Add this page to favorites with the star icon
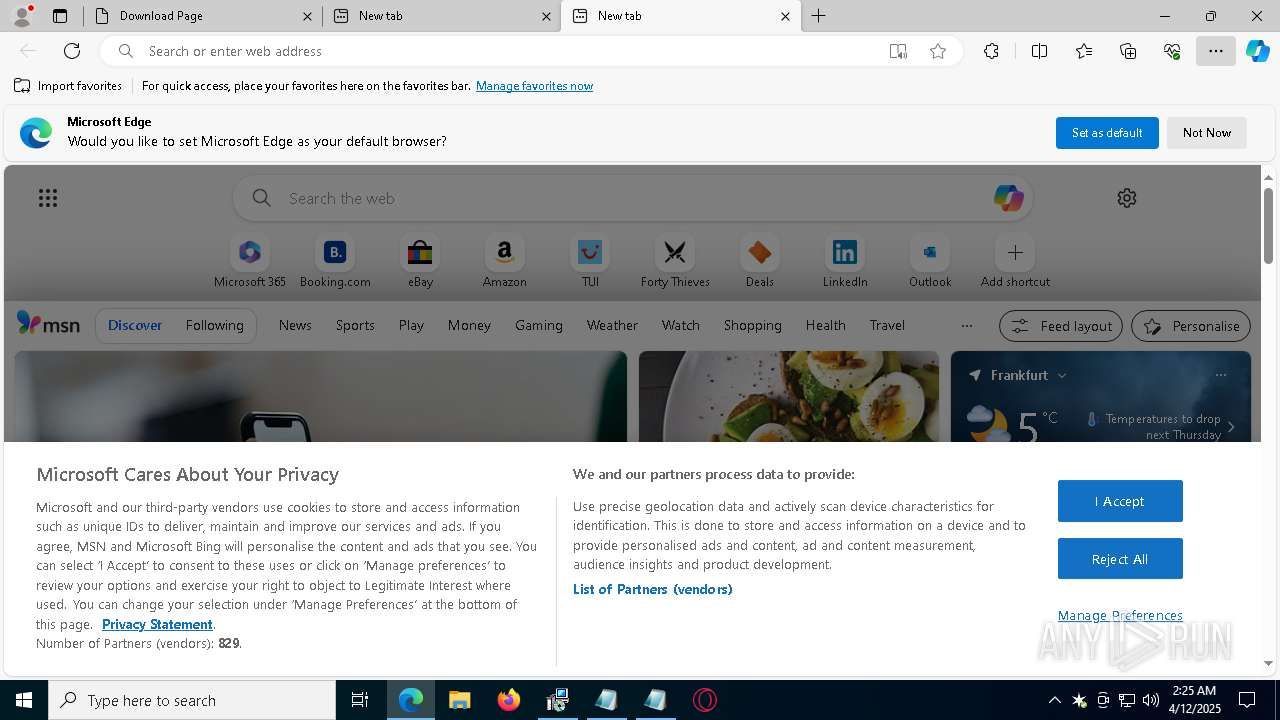The width and height of the screenshot is (1280, 720). point(938,51)
